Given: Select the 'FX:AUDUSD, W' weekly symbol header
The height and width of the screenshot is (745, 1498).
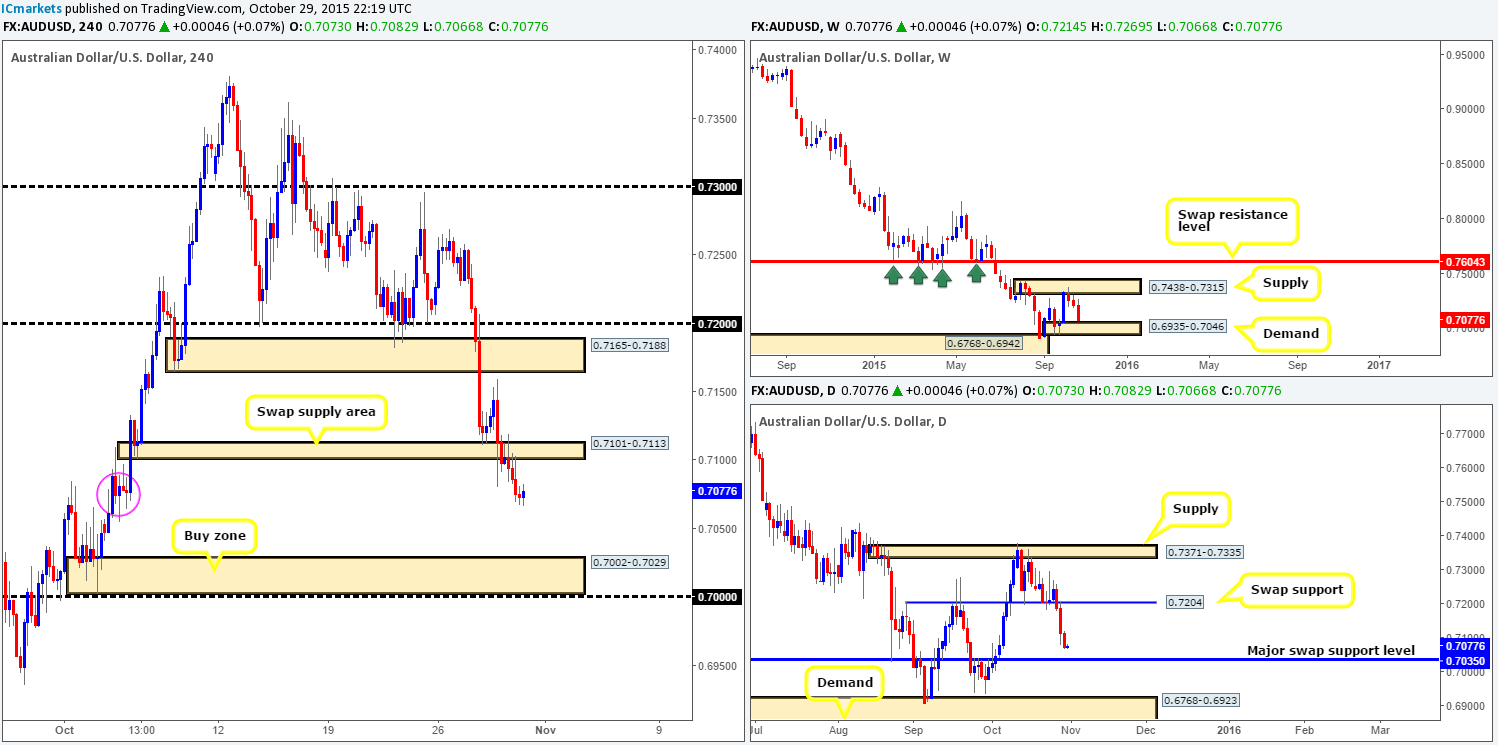Looking at the screenshot, I should tap(794, 26).
